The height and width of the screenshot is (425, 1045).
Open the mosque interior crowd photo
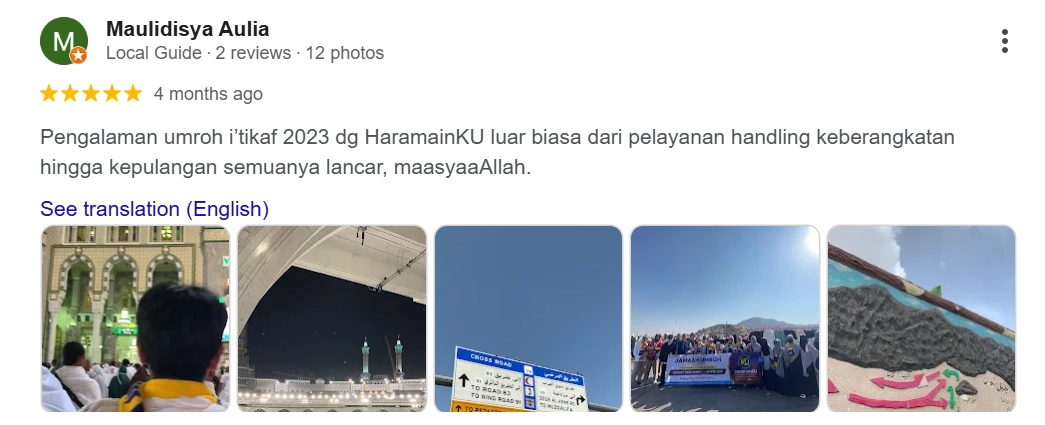click(x=135, y=318)
